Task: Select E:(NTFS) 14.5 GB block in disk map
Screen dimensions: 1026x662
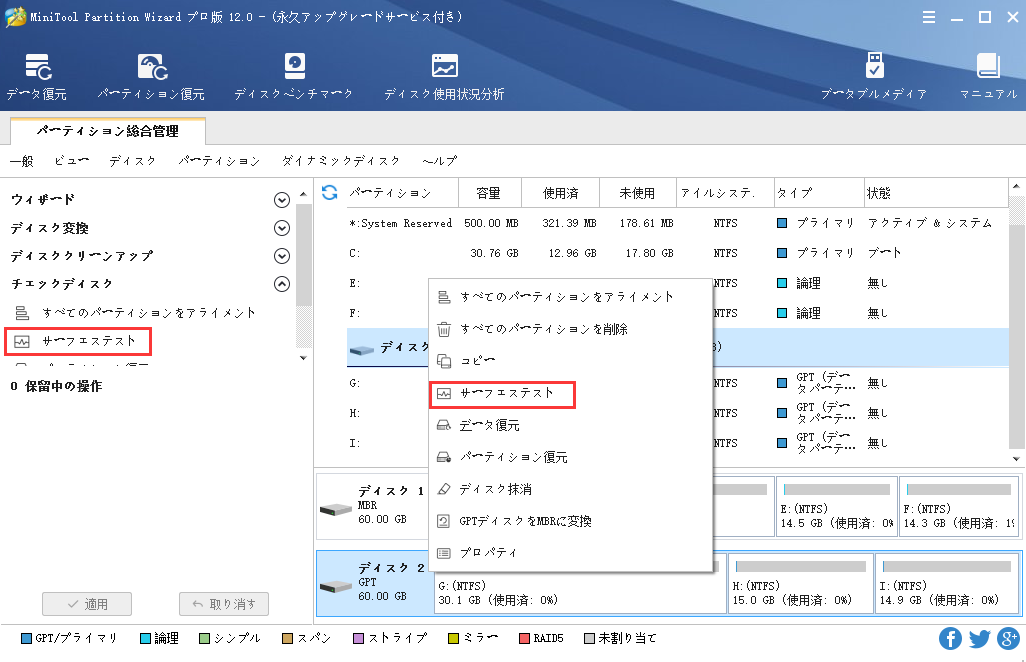Action: 837,506
